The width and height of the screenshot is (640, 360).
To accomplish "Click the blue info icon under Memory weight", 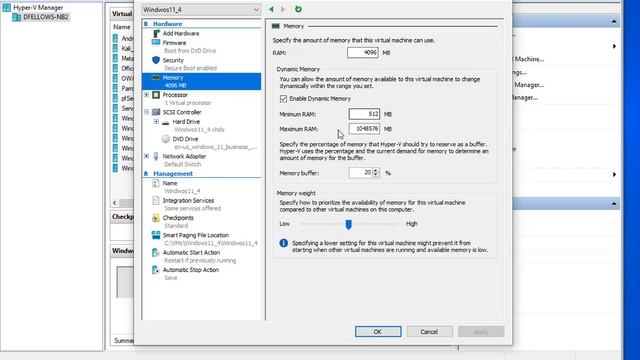I will (x=284, y=243).
